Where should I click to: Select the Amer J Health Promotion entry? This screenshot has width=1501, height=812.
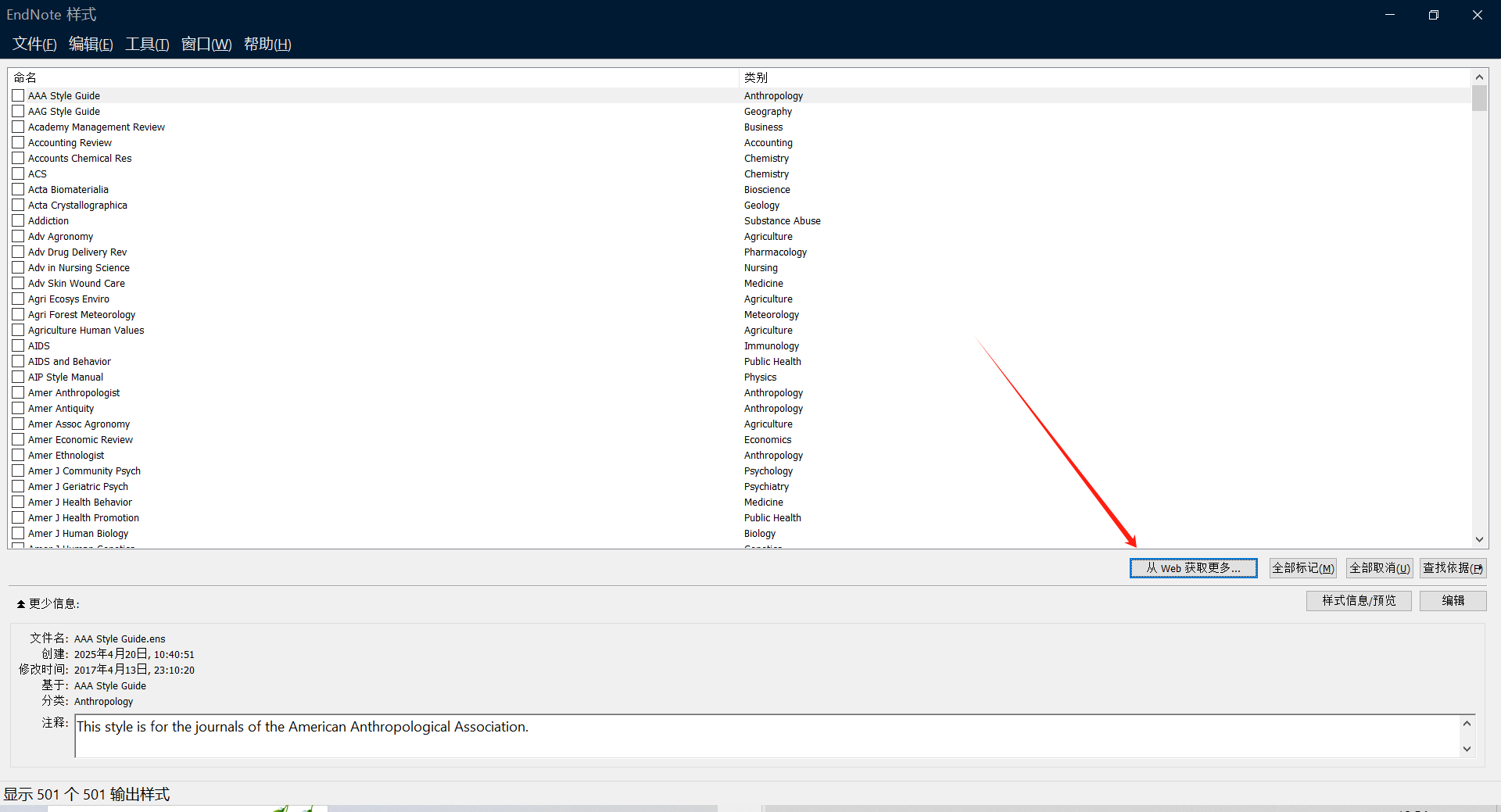[x=84, y=517]
